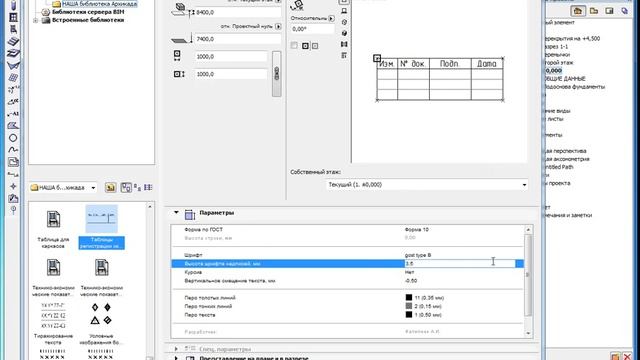Image resolution: width=640 pixels, height=360 pixels.
Task: Click the Перо тонких линий gray swatch
Action: pos(409,306)
